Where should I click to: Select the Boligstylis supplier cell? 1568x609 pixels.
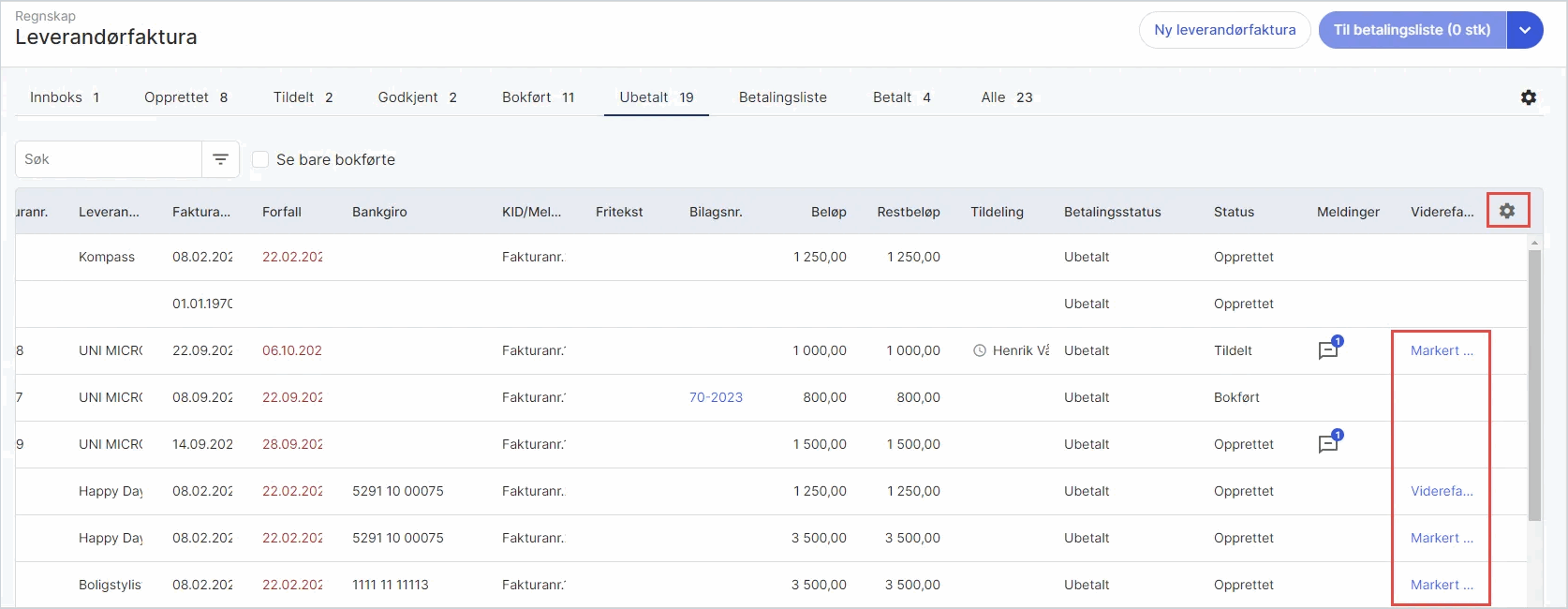coord(110,585)
